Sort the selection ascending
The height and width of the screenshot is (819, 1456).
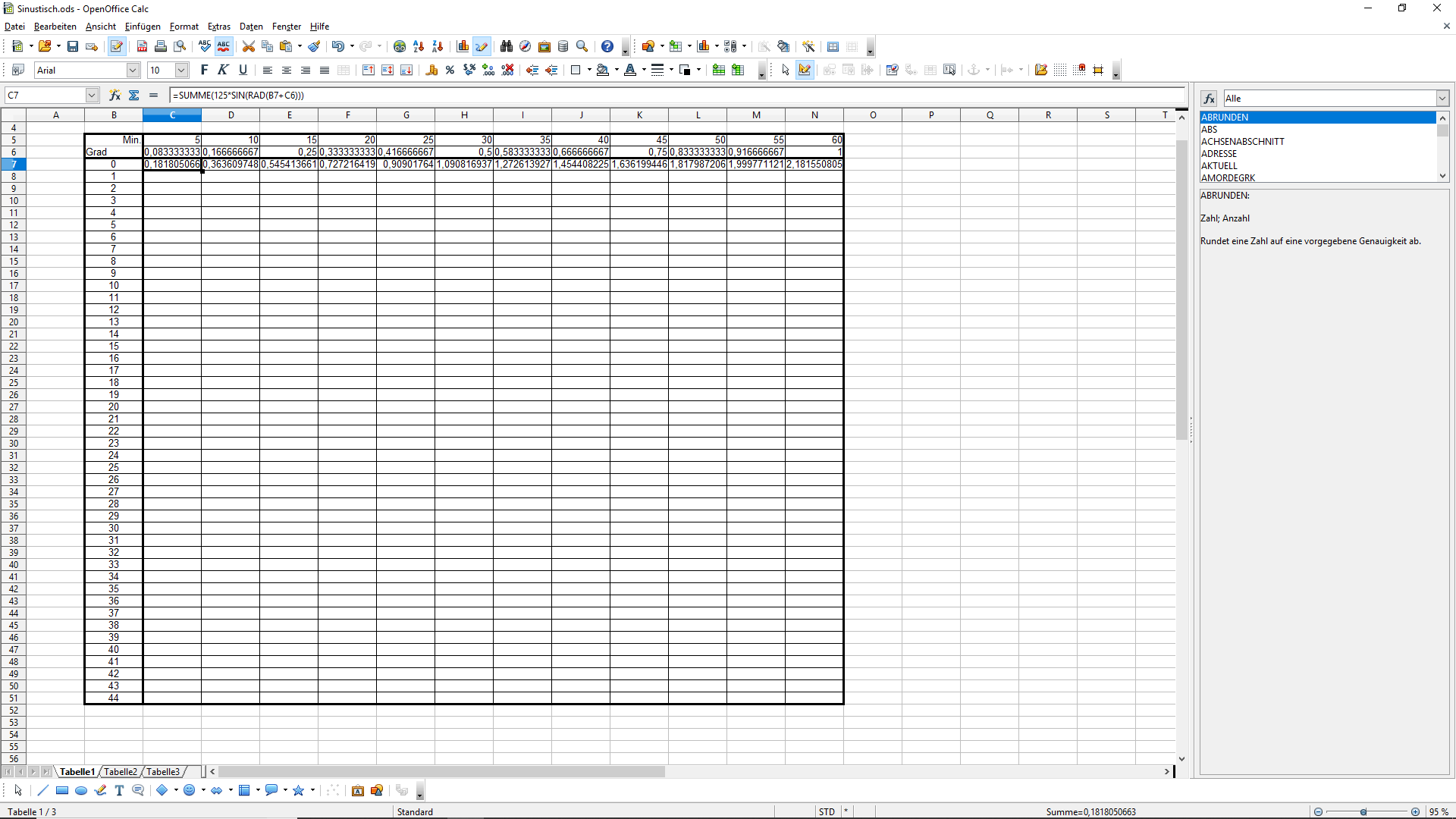pos(419,46)
